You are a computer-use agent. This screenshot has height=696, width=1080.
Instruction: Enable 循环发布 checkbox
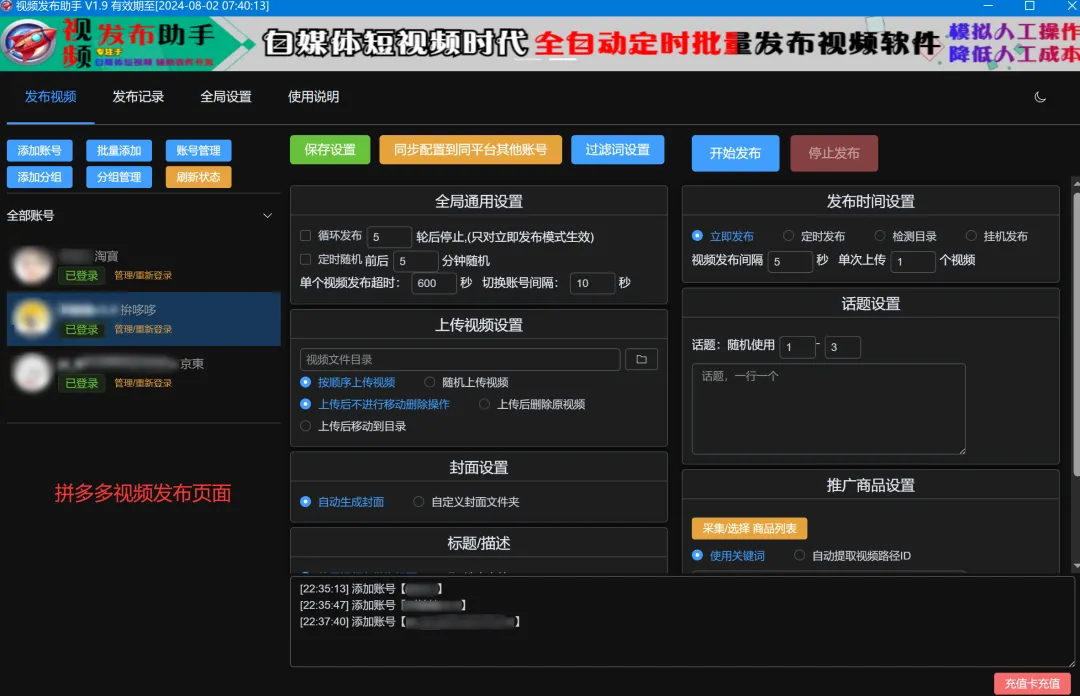click(306, 236)
